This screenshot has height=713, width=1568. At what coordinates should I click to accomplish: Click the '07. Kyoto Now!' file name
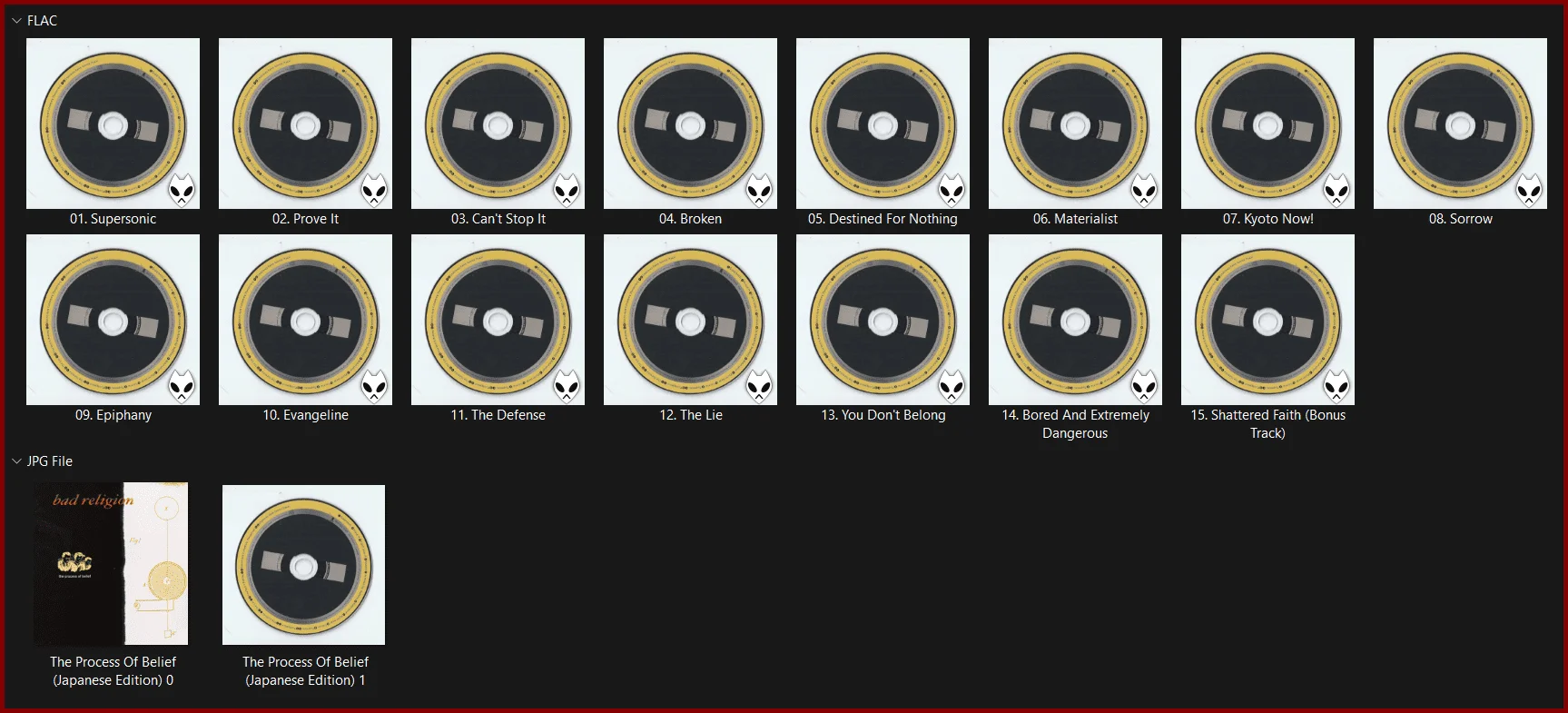[x=1267, y=219]
